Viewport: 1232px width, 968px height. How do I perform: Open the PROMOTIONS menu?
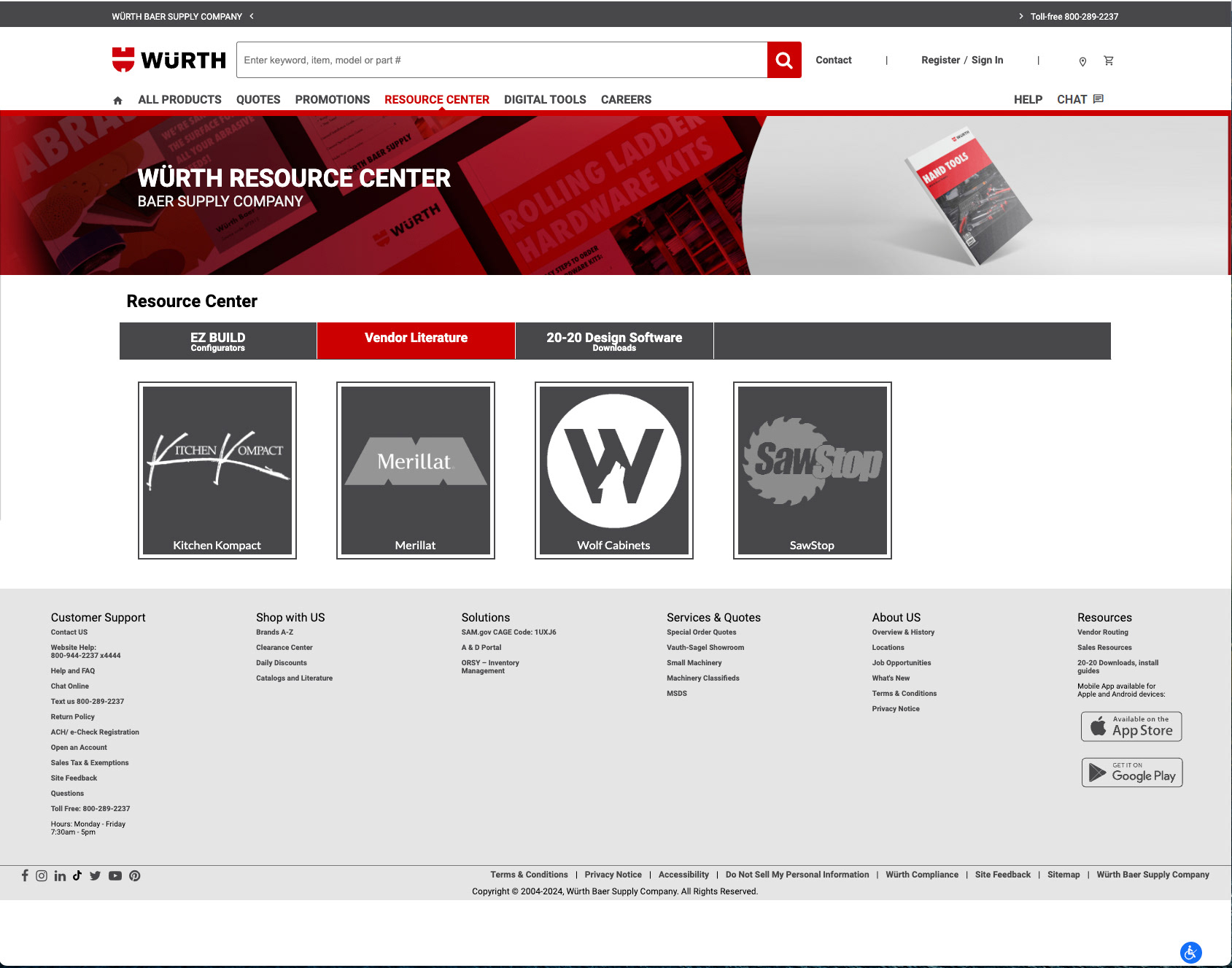pos(333,99)
